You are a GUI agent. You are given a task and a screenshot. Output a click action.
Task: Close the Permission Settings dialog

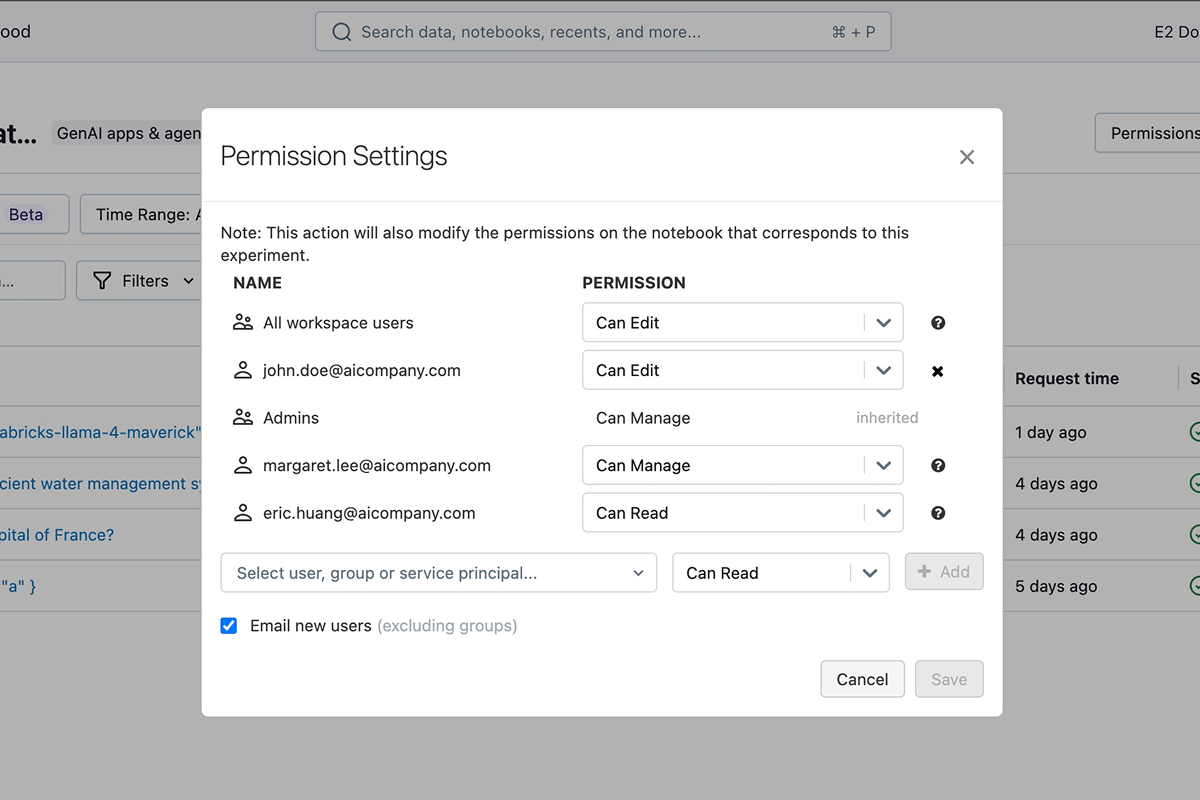967,157
